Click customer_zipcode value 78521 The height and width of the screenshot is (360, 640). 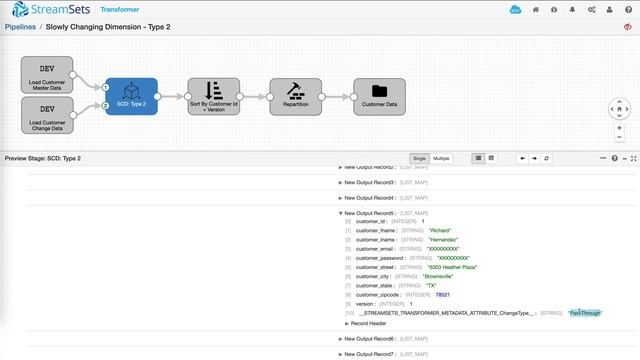442,295
